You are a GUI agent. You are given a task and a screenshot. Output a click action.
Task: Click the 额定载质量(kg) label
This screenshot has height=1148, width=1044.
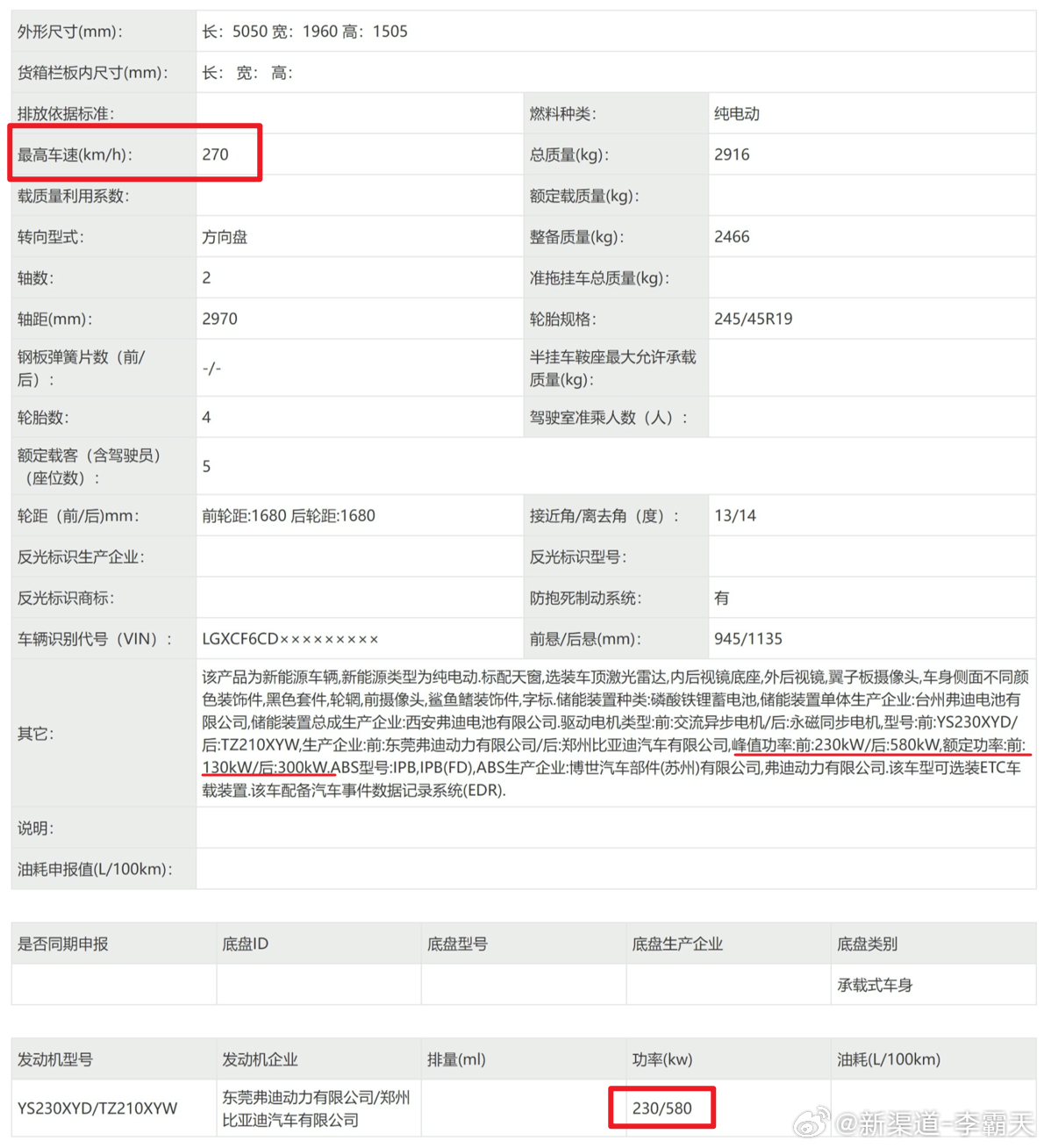tap(584, 197)
